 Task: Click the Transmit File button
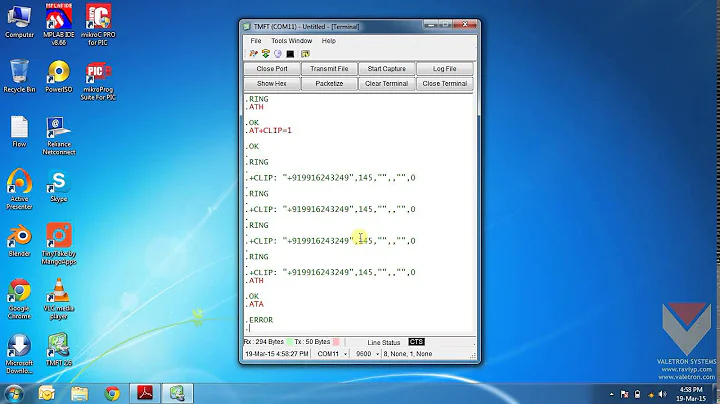click(x=329, y=68)
